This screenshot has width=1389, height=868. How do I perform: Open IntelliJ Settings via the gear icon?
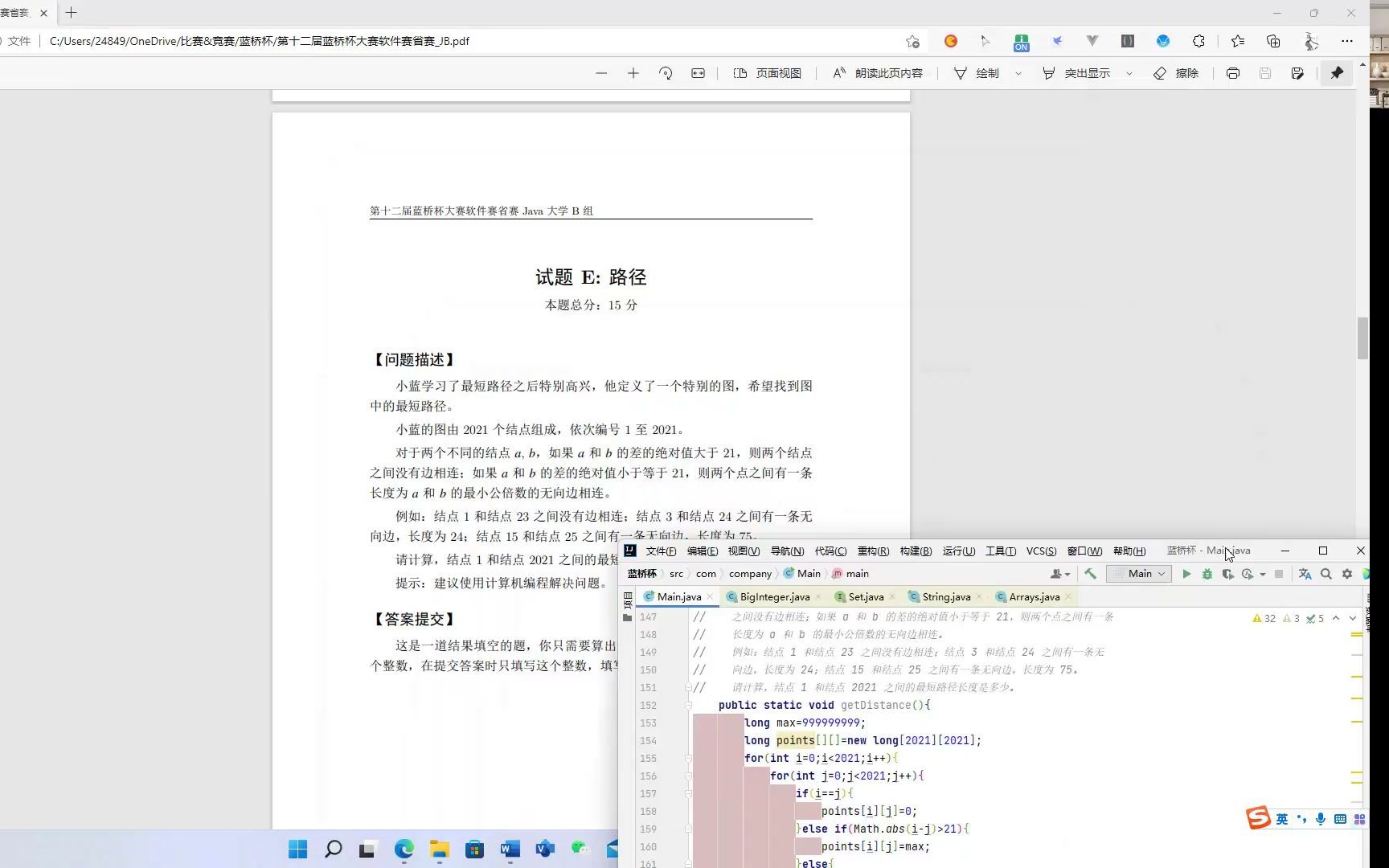coord(1348,574)
